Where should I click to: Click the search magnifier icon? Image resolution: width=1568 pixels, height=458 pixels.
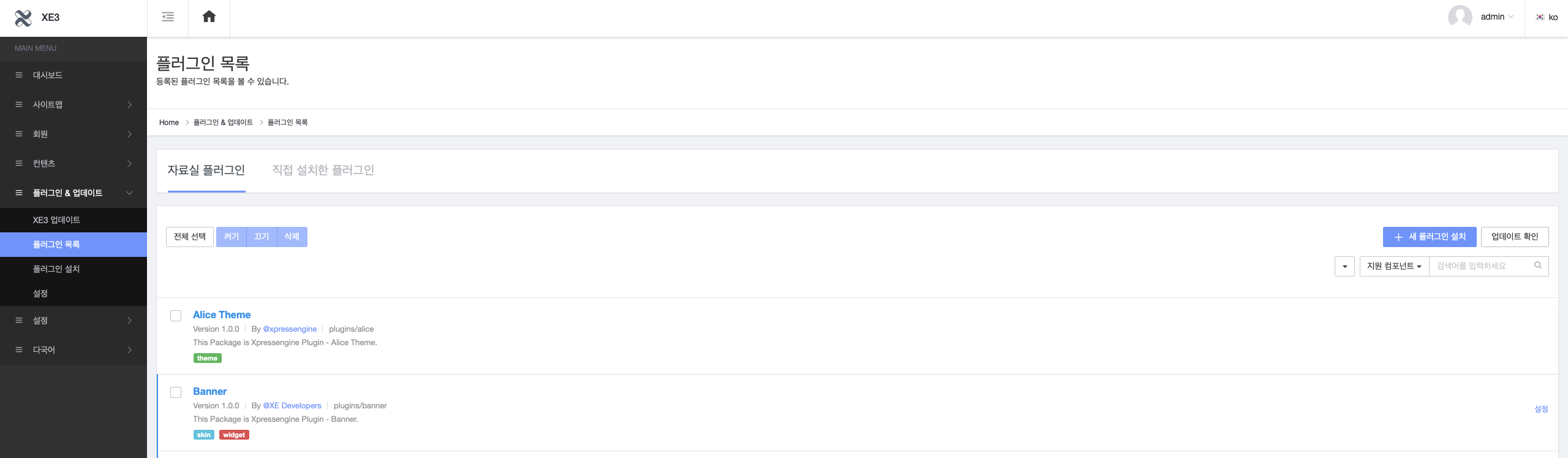click(x=1537, y=265)
